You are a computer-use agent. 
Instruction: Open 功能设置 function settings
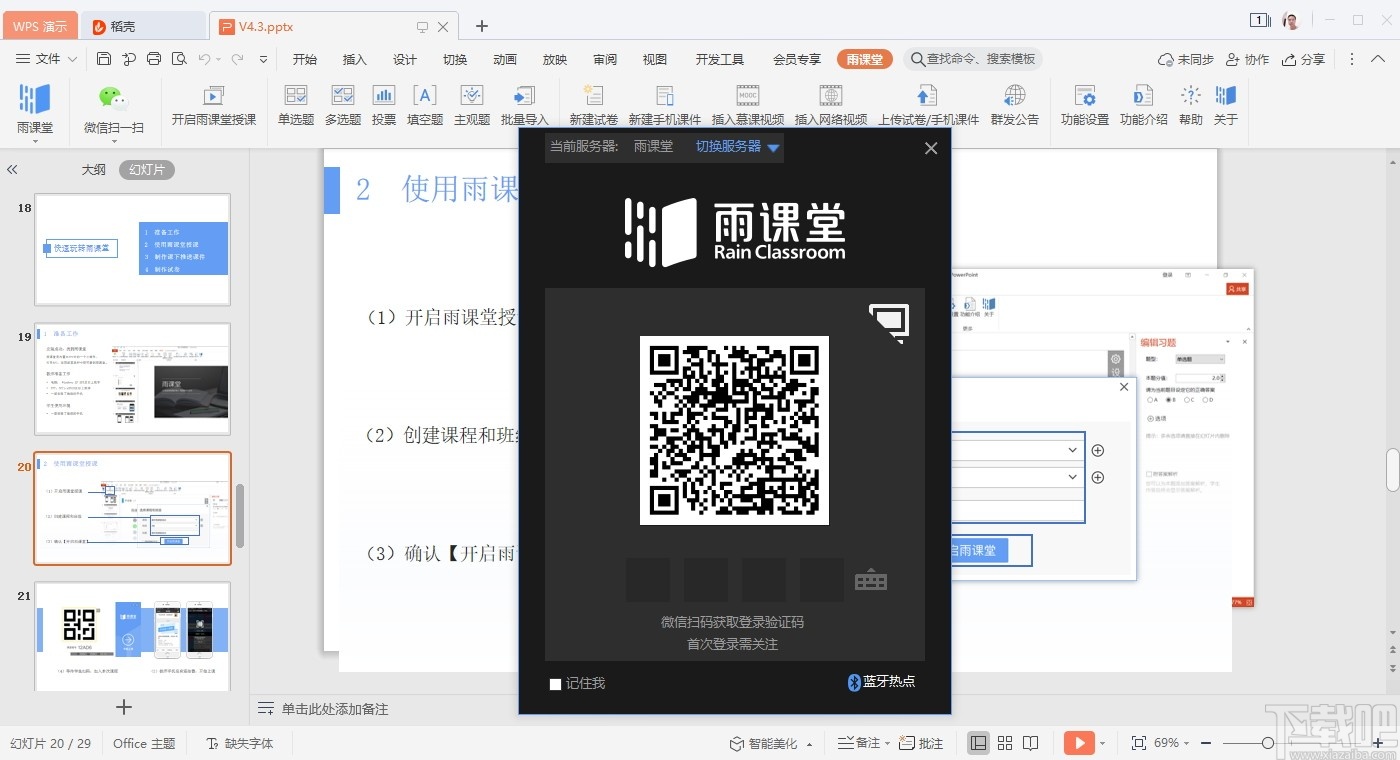[x=1085, y=97]
